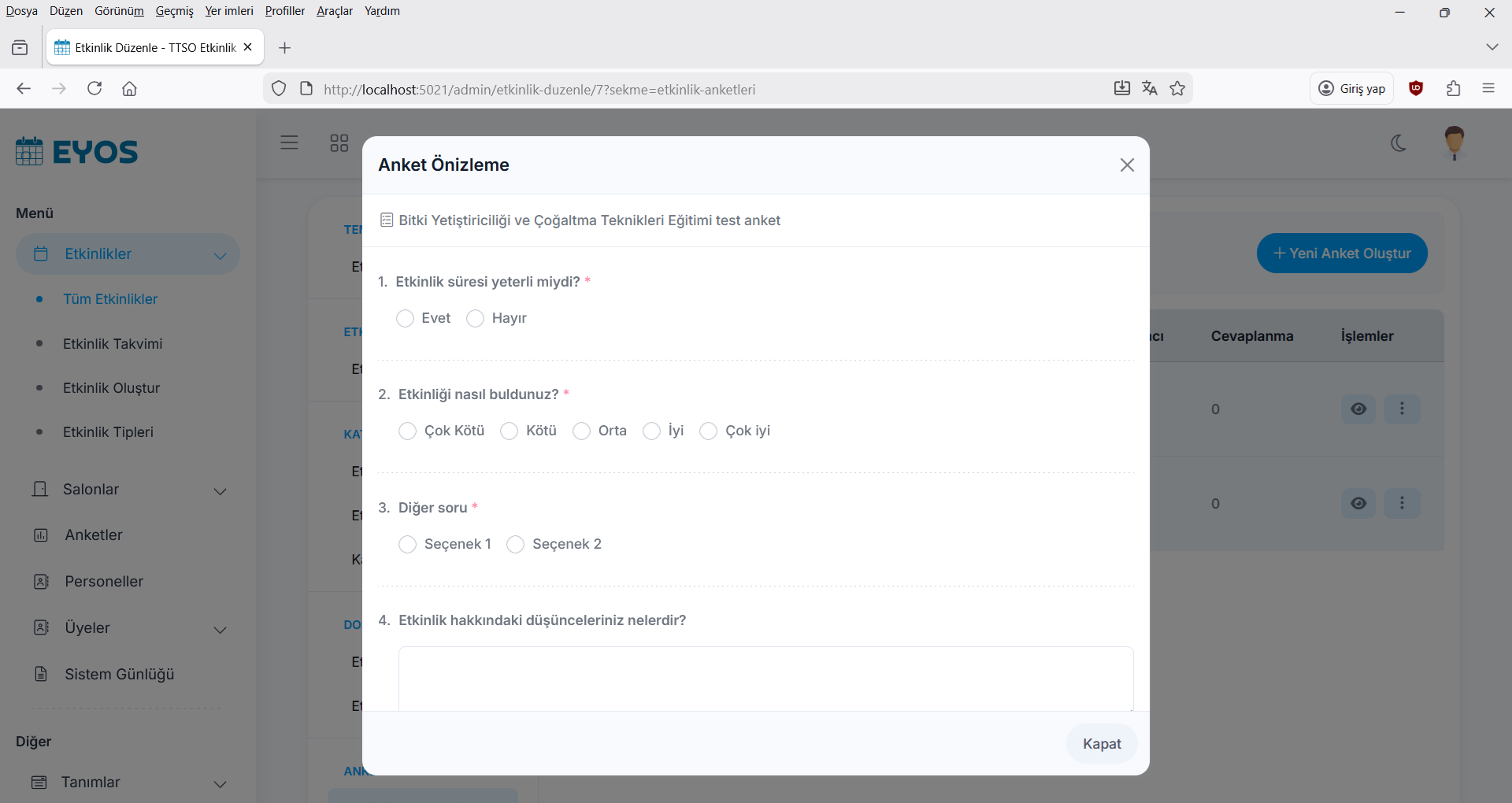The width and height of the screenshot is (1512, 803).
Task: Choose Seçenek 2 radio button
Action: pos(516,545)
